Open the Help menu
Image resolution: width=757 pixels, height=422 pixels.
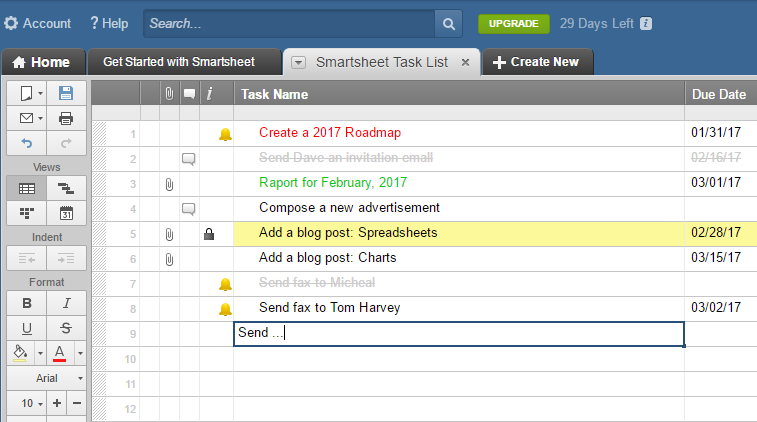tap(109, 23)
